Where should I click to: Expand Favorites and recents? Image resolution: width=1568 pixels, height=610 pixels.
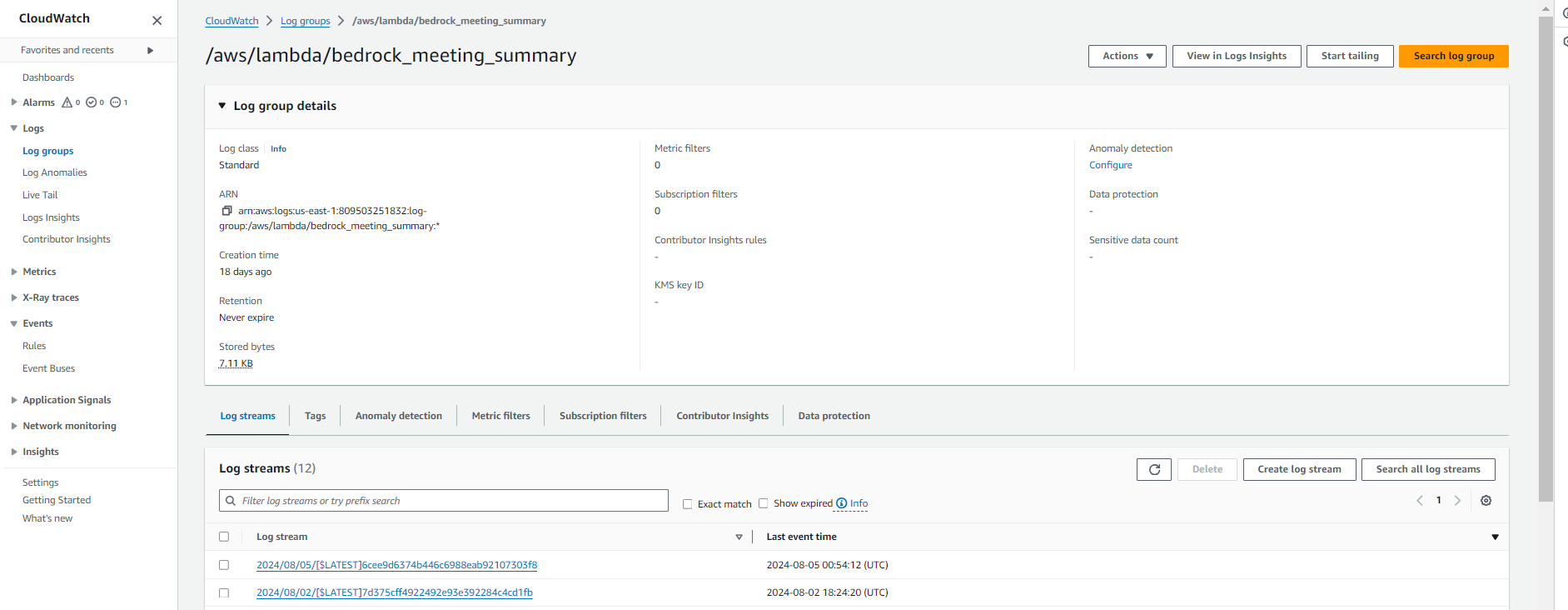[x=150, y=51]
